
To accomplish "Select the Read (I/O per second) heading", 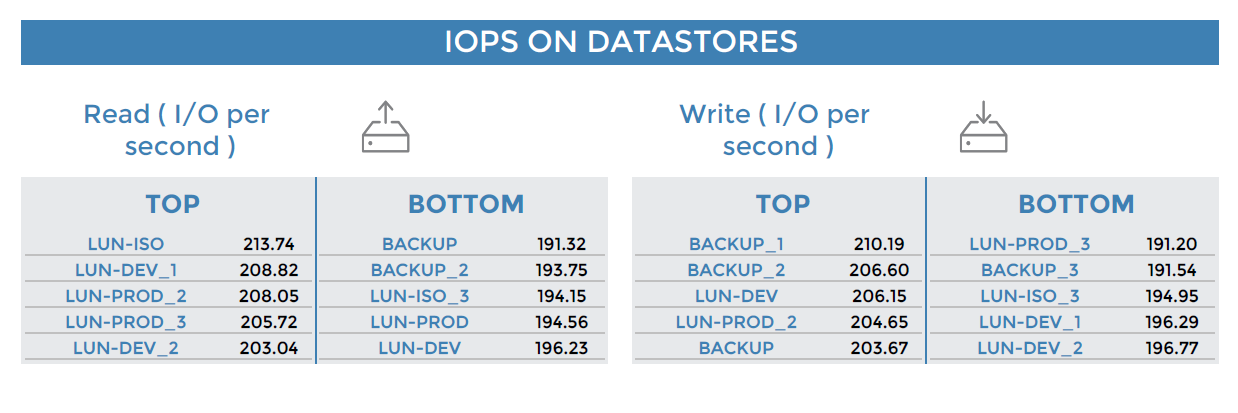I will pyautogui.click(x=177, y=130).
